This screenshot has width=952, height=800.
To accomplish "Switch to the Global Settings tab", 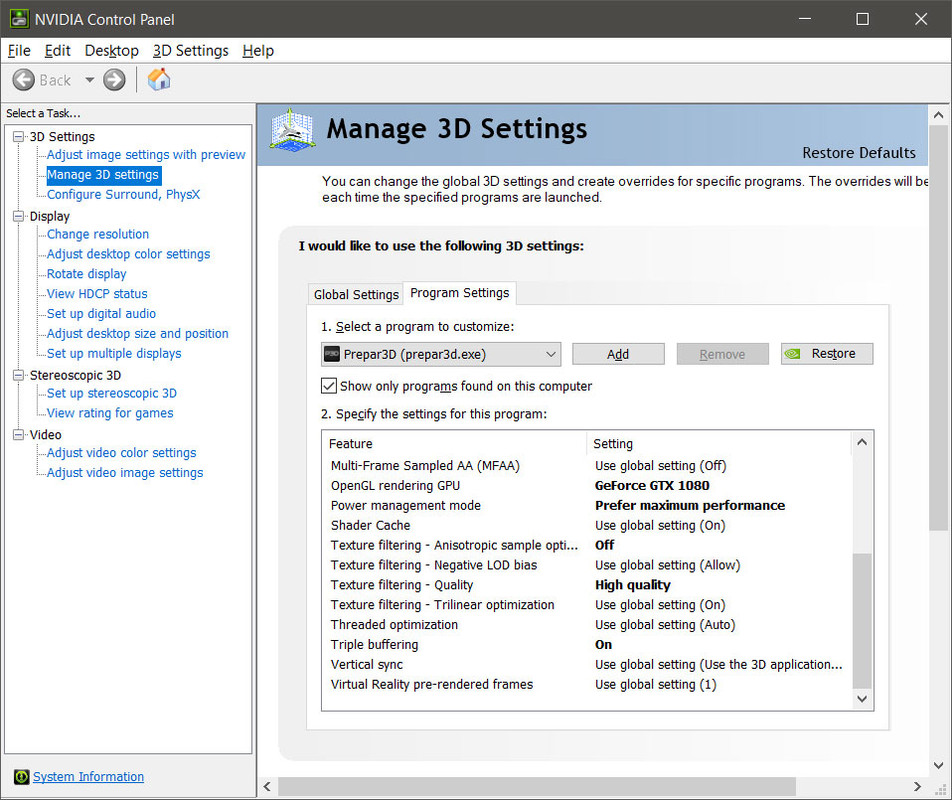I will point(356,294).
